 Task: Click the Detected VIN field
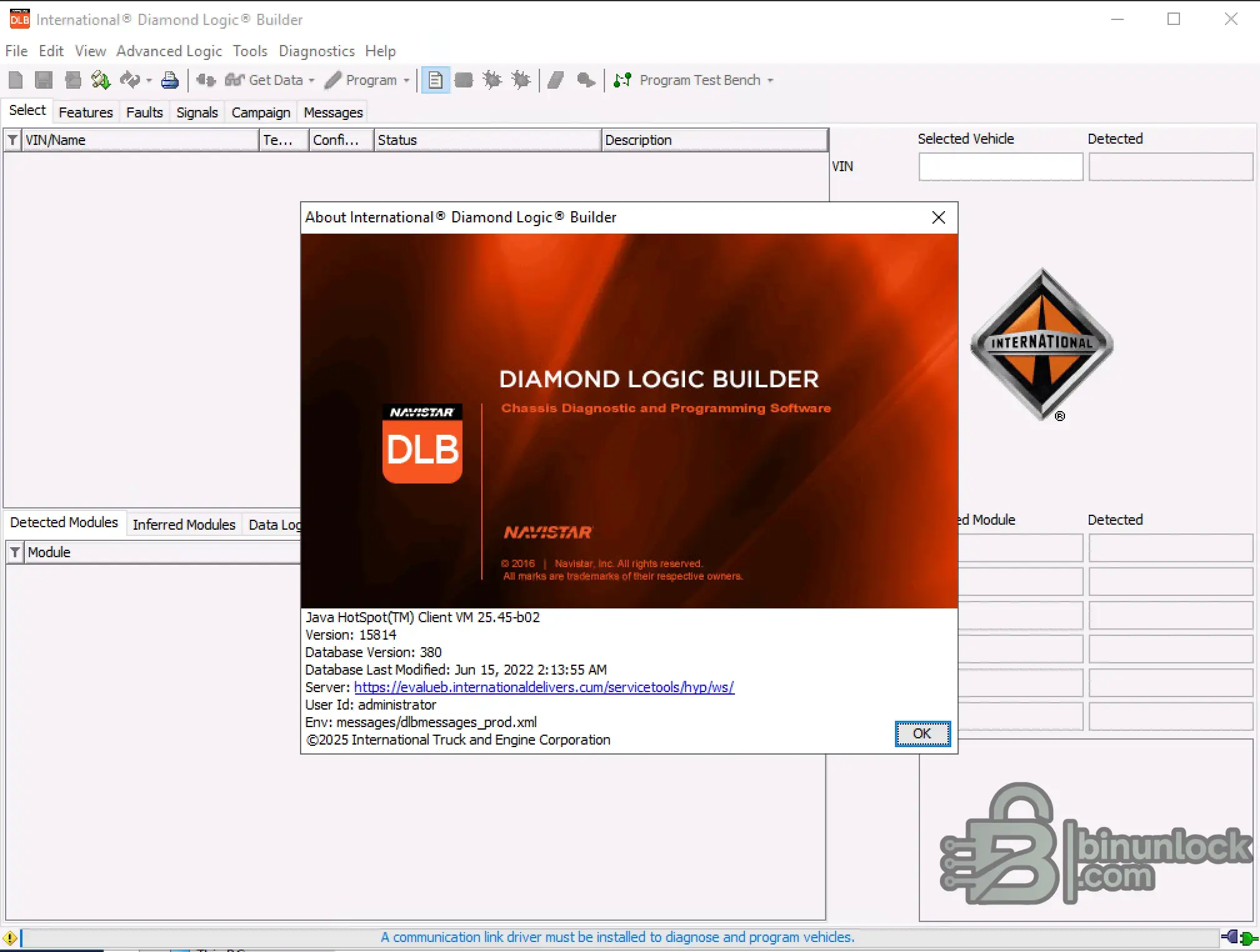(1171, 167)
